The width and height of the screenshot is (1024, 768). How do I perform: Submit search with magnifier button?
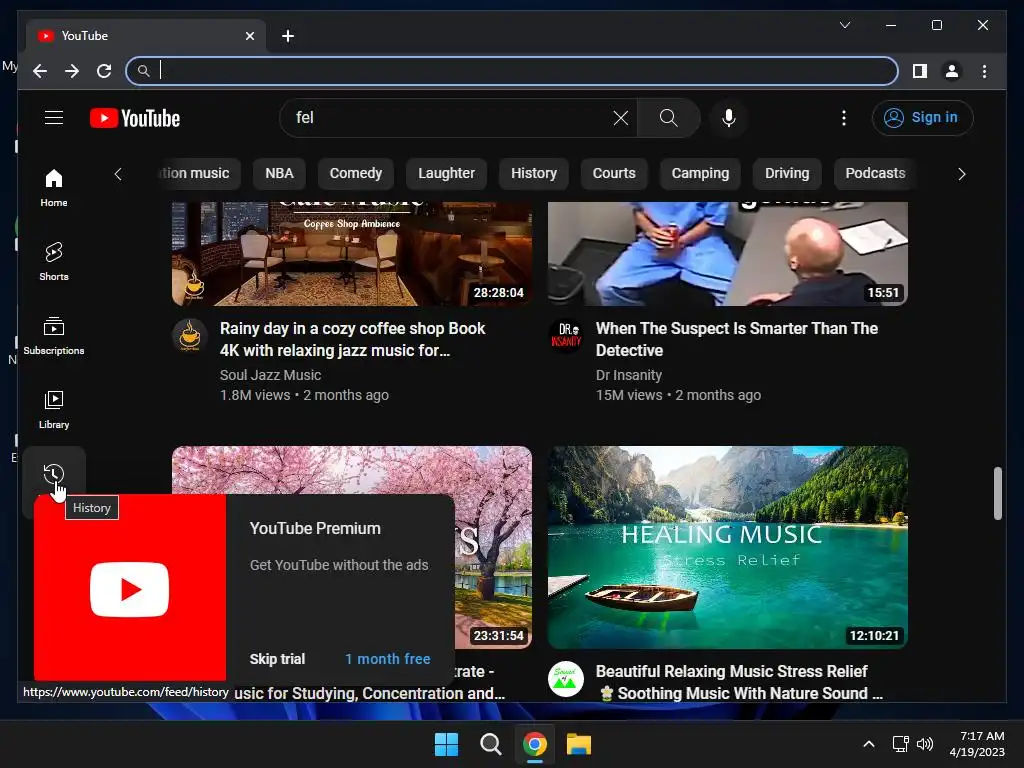[668, 118]
